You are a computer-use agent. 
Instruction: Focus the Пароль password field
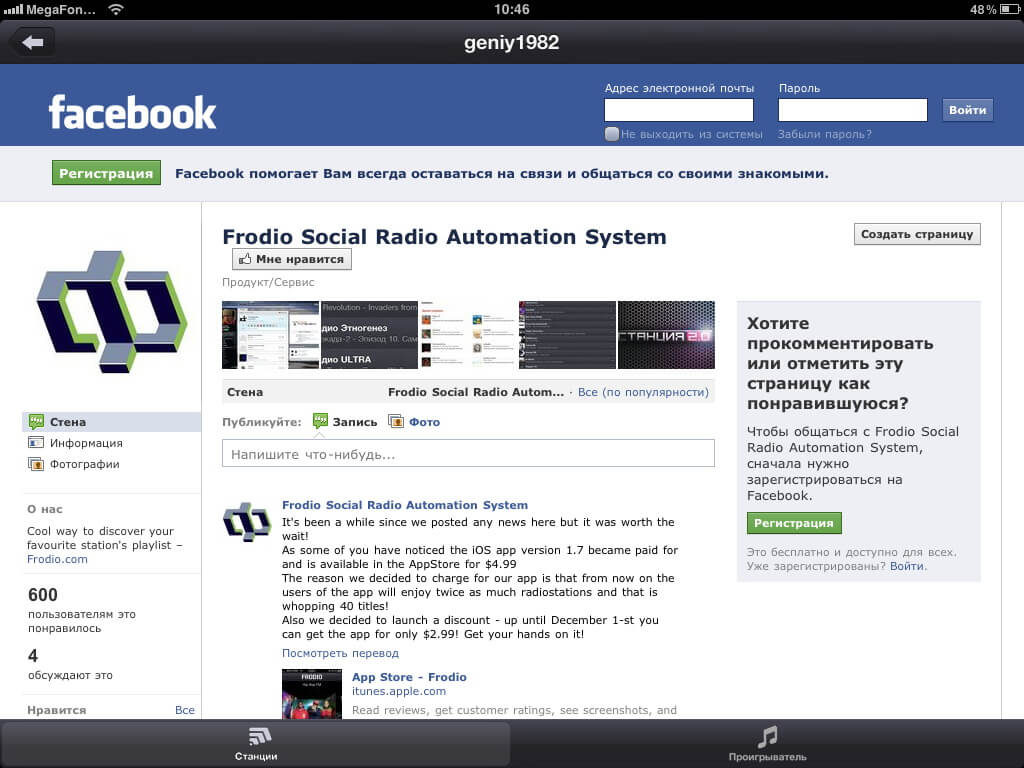coord(852,110)
